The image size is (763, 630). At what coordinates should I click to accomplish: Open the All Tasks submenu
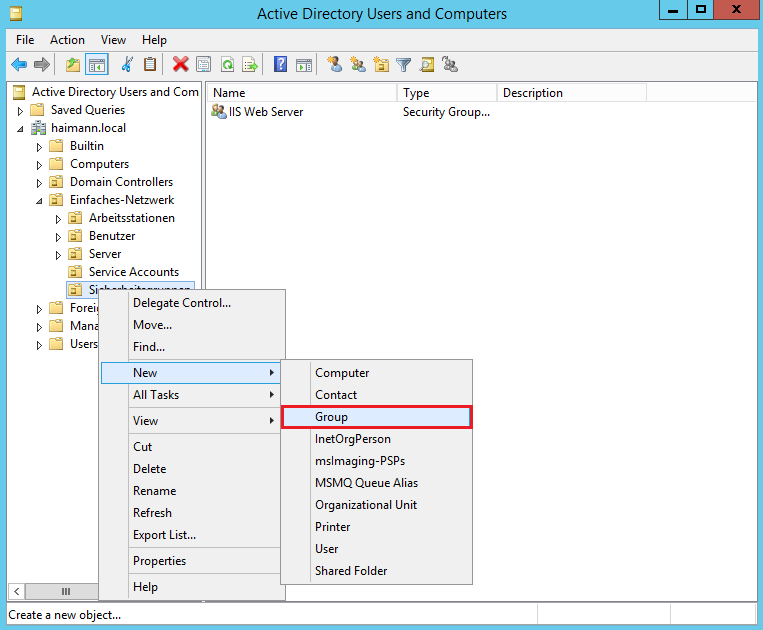pos(191,395)
